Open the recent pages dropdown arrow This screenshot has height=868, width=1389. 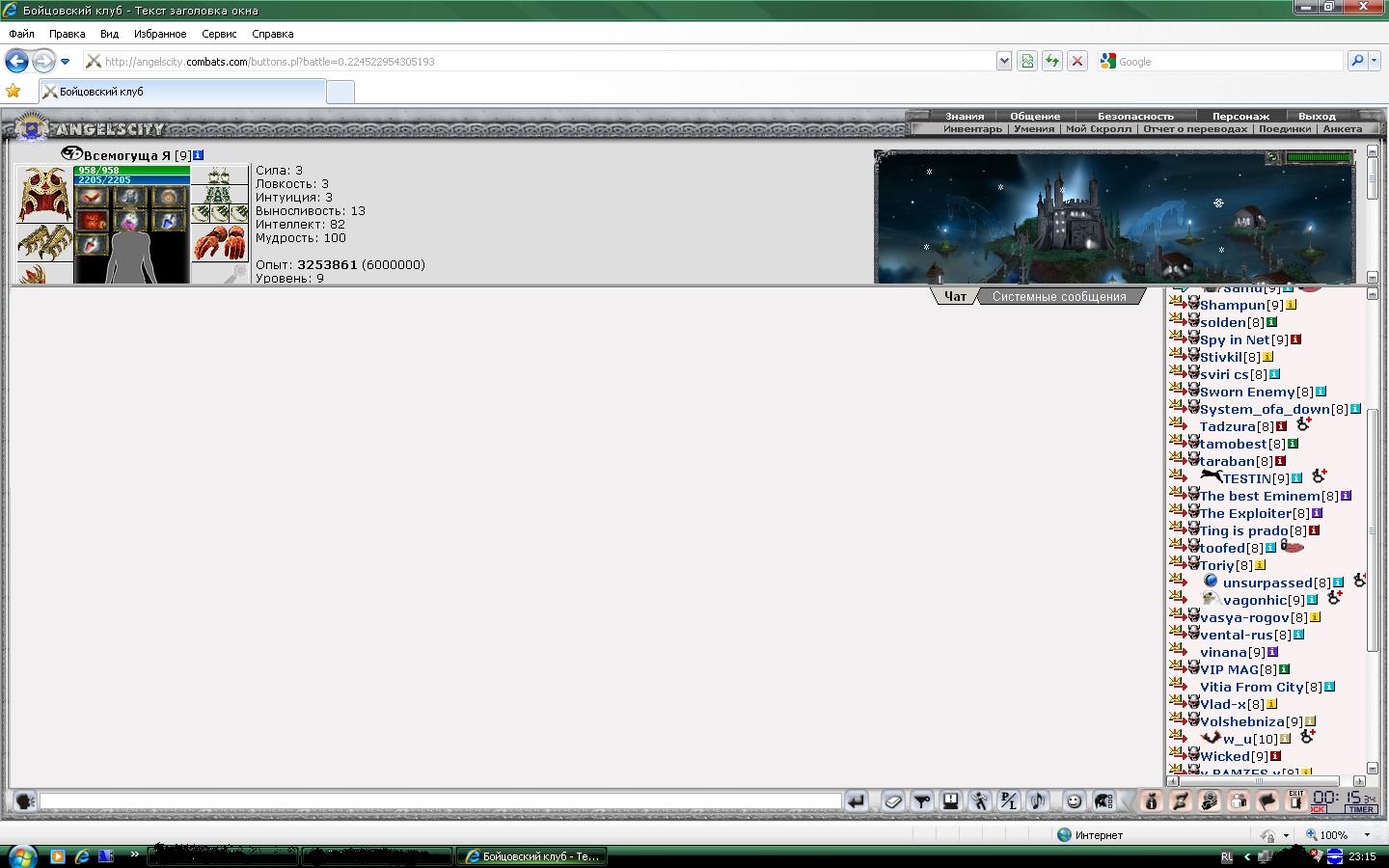coord(65,61)
